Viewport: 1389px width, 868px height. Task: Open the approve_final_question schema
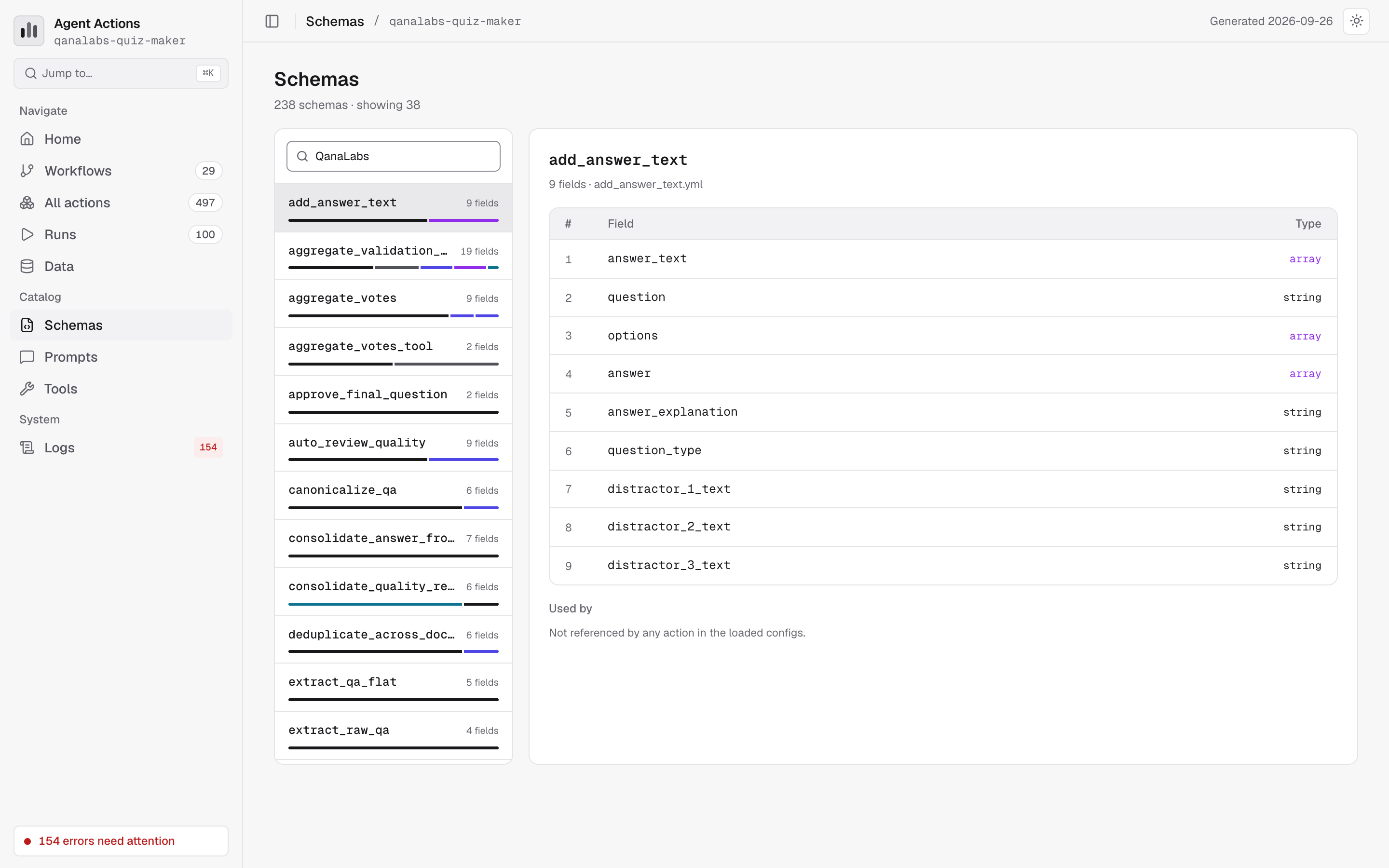[x=393, y=400]
